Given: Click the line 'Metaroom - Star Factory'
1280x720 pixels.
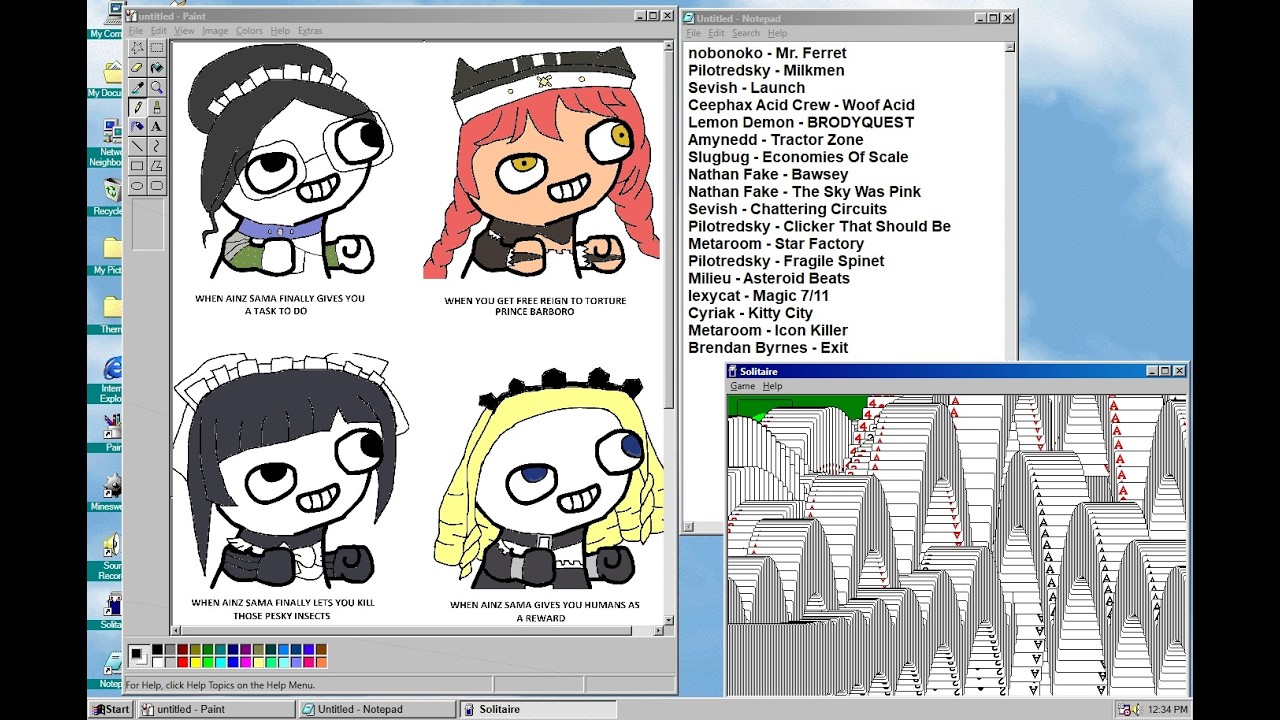Looking at the screenshot, I should pyautogui.click(x=776, y=244).
